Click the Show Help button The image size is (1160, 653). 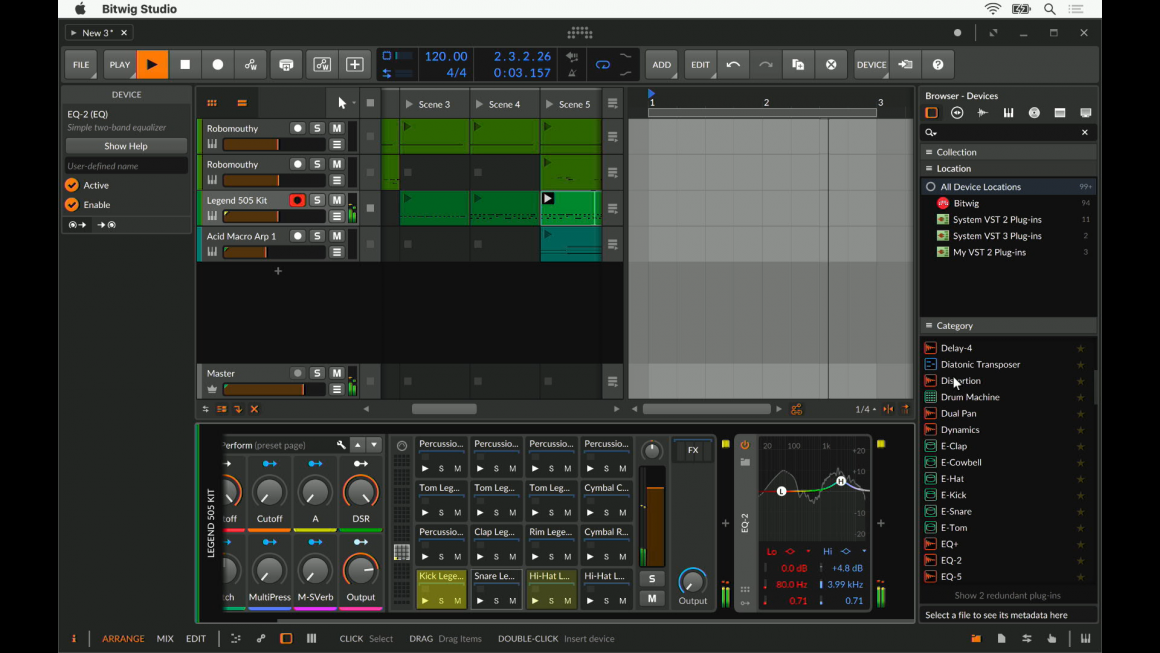(126, 146)
